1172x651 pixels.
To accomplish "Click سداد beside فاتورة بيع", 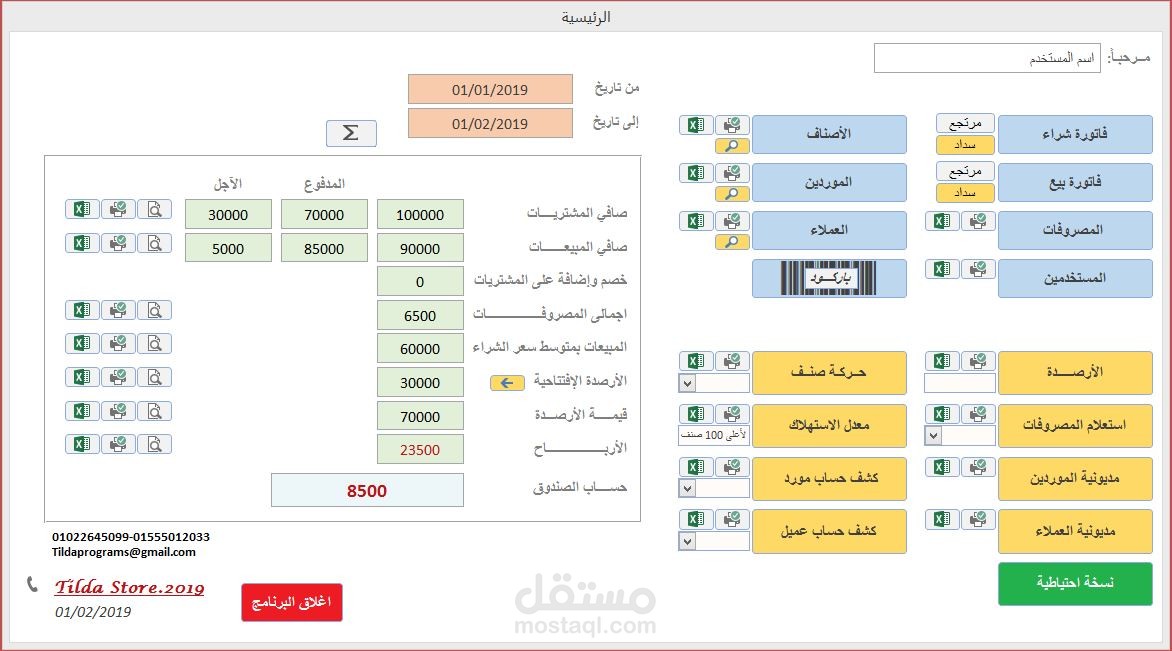I will 965,193.
